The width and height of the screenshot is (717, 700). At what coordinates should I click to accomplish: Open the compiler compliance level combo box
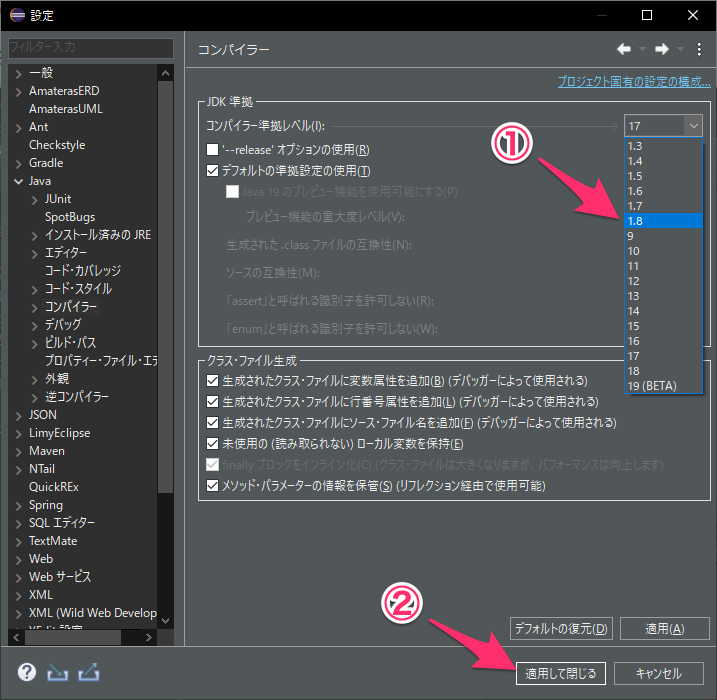coord(663,126)
